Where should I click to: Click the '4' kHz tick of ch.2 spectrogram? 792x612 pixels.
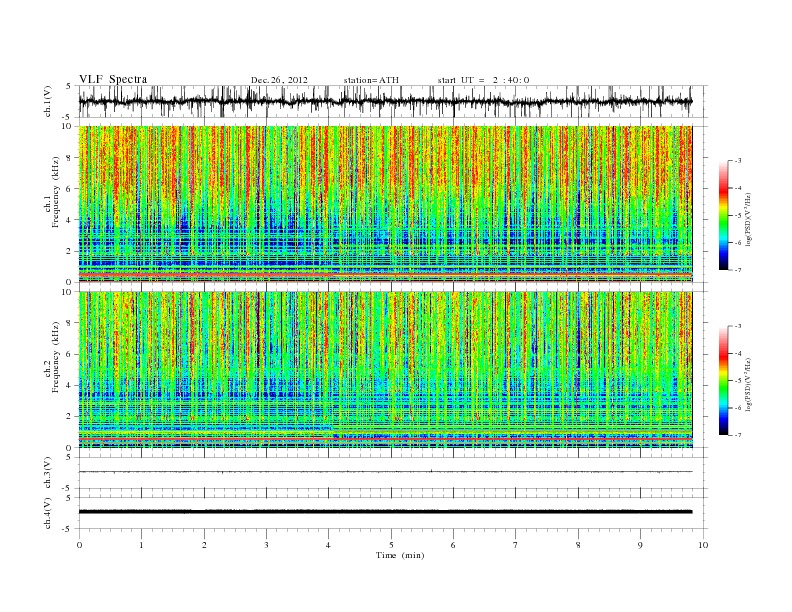(70, 385)
